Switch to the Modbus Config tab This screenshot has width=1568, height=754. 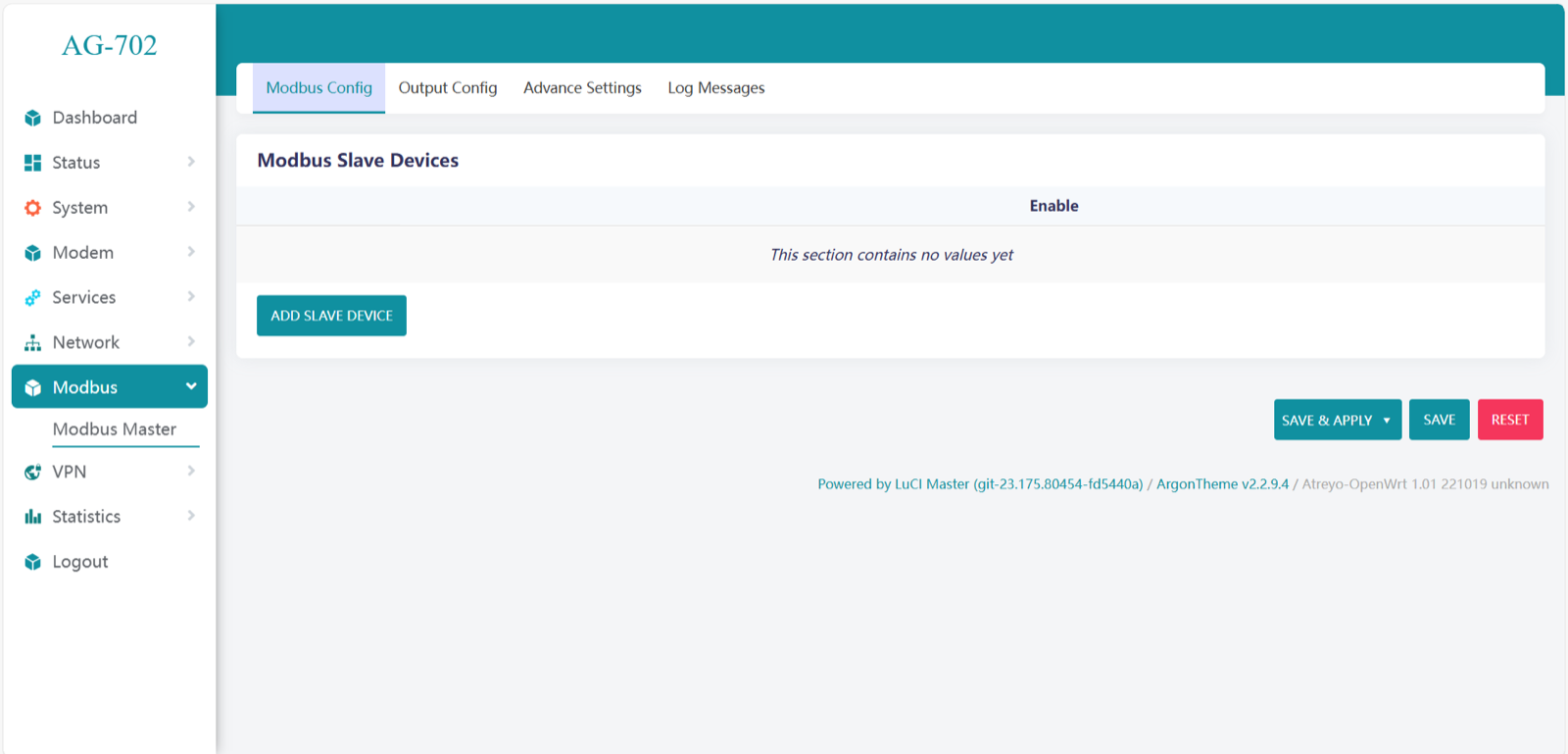pyautogui.click(x=318, y=88)
